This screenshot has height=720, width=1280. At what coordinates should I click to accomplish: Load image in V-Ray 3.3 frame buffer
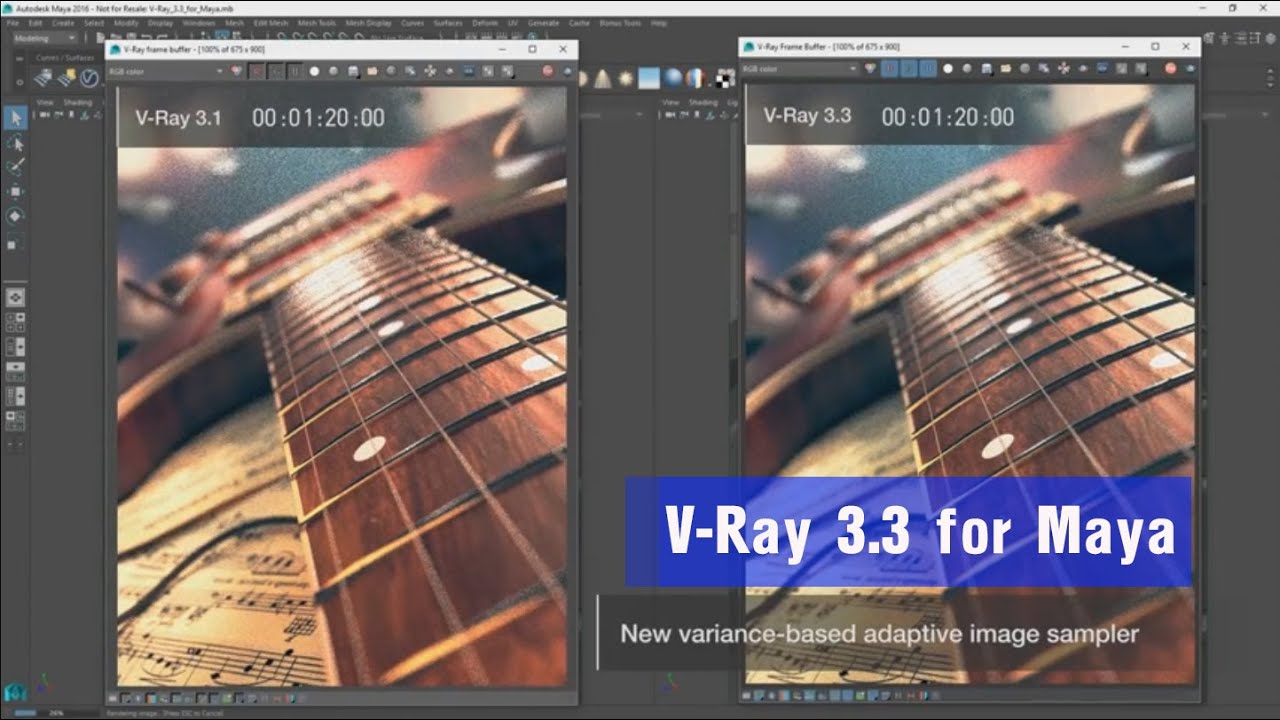(1005, 69)
